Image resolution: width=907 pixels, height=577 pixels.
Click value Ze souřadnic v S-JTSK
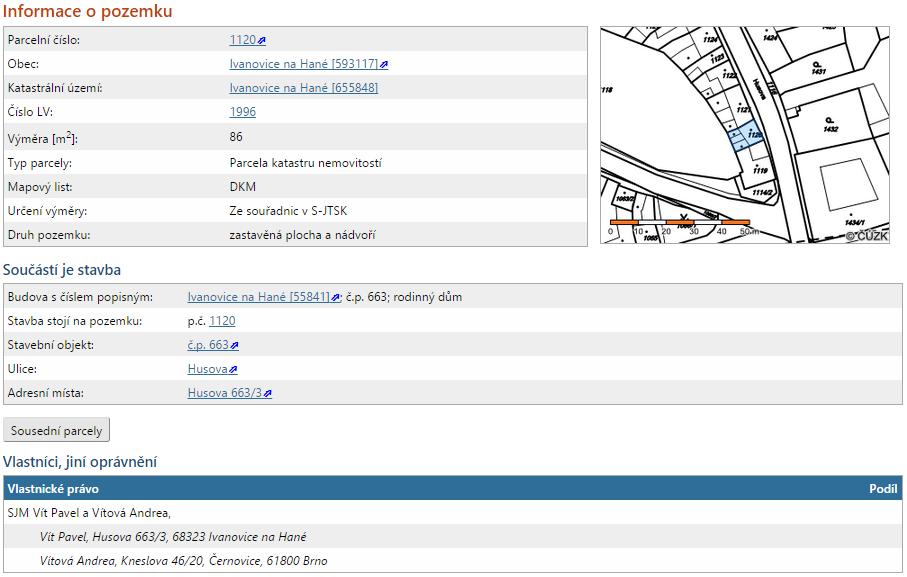pyautogui.click(x=288, y=211)
